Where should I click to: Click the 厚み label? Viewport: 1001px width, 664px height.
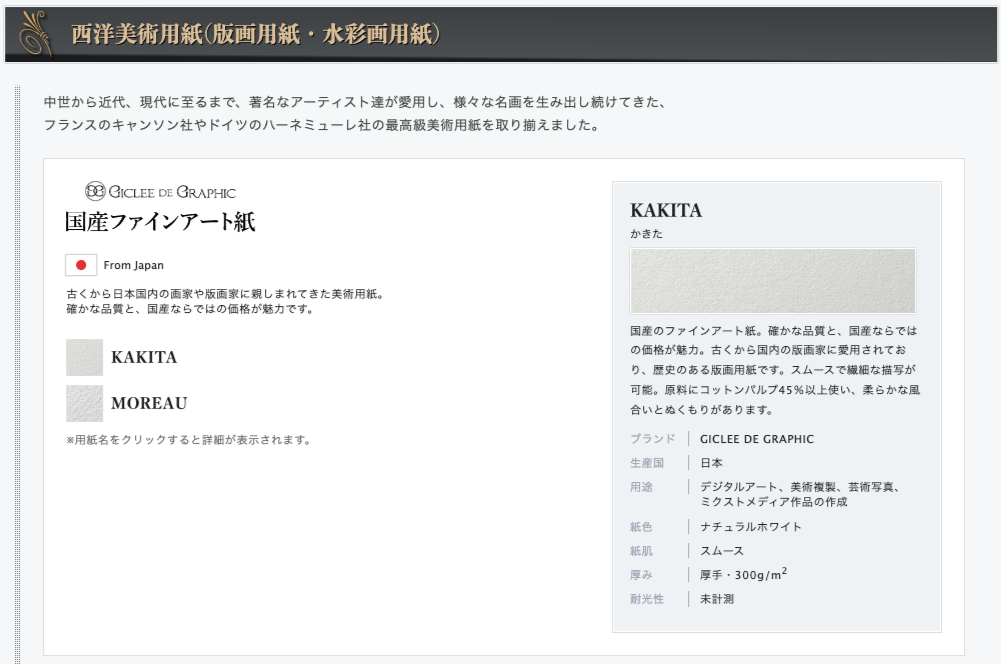[x=641, y=575]
